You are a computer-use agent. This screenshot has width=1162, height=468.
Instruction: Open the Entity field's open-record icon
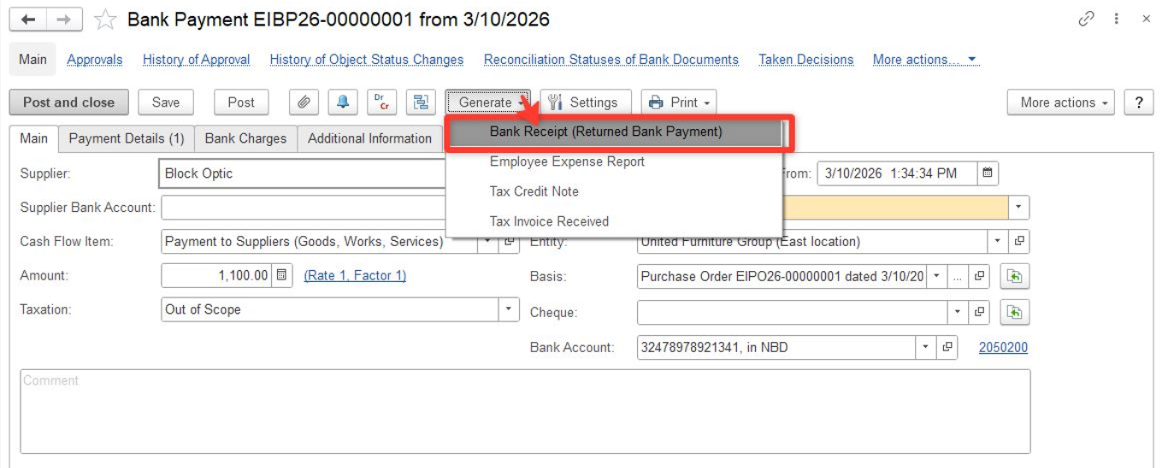coord(1020,241)
